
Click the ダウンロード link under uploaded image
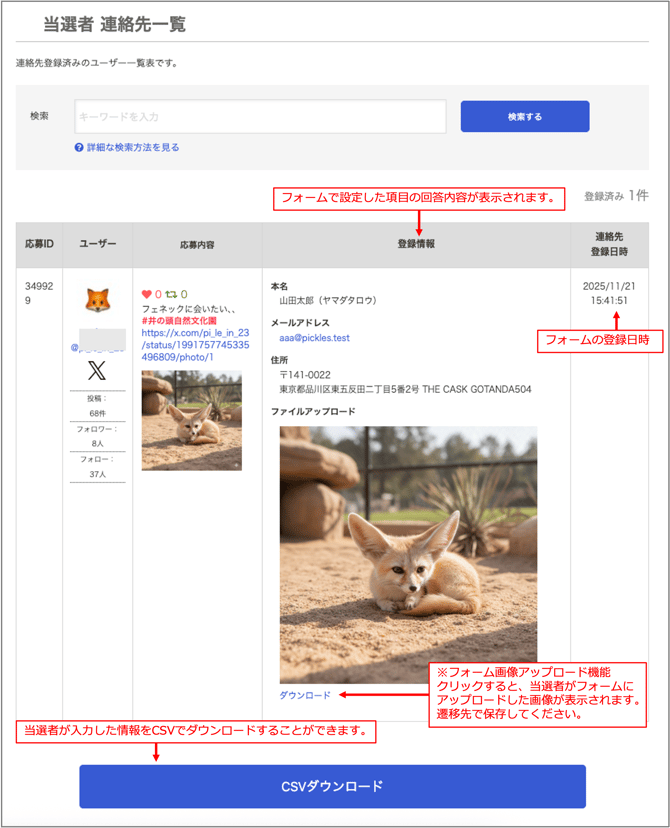coord(304,695)
